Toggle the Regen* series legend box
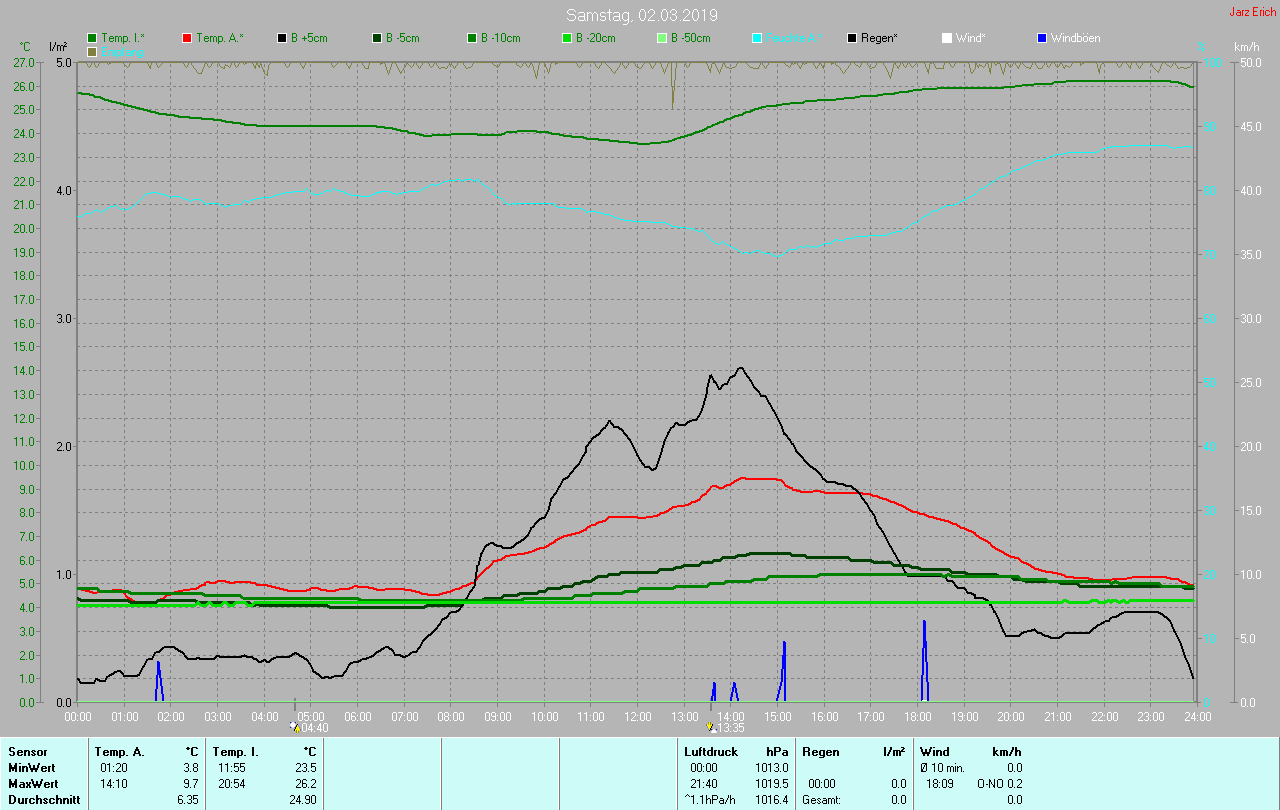This screenshot has height=810, width=1280. [x=852, y=38]
